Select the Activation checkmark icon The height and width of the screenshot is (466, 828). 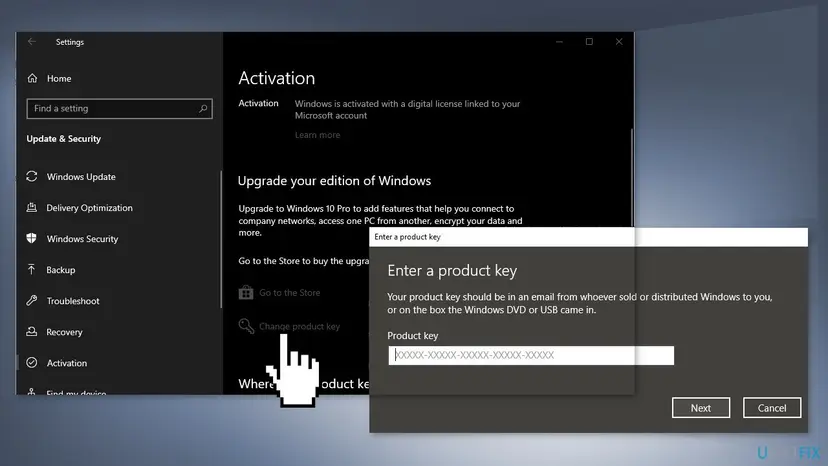pos(32,362)
